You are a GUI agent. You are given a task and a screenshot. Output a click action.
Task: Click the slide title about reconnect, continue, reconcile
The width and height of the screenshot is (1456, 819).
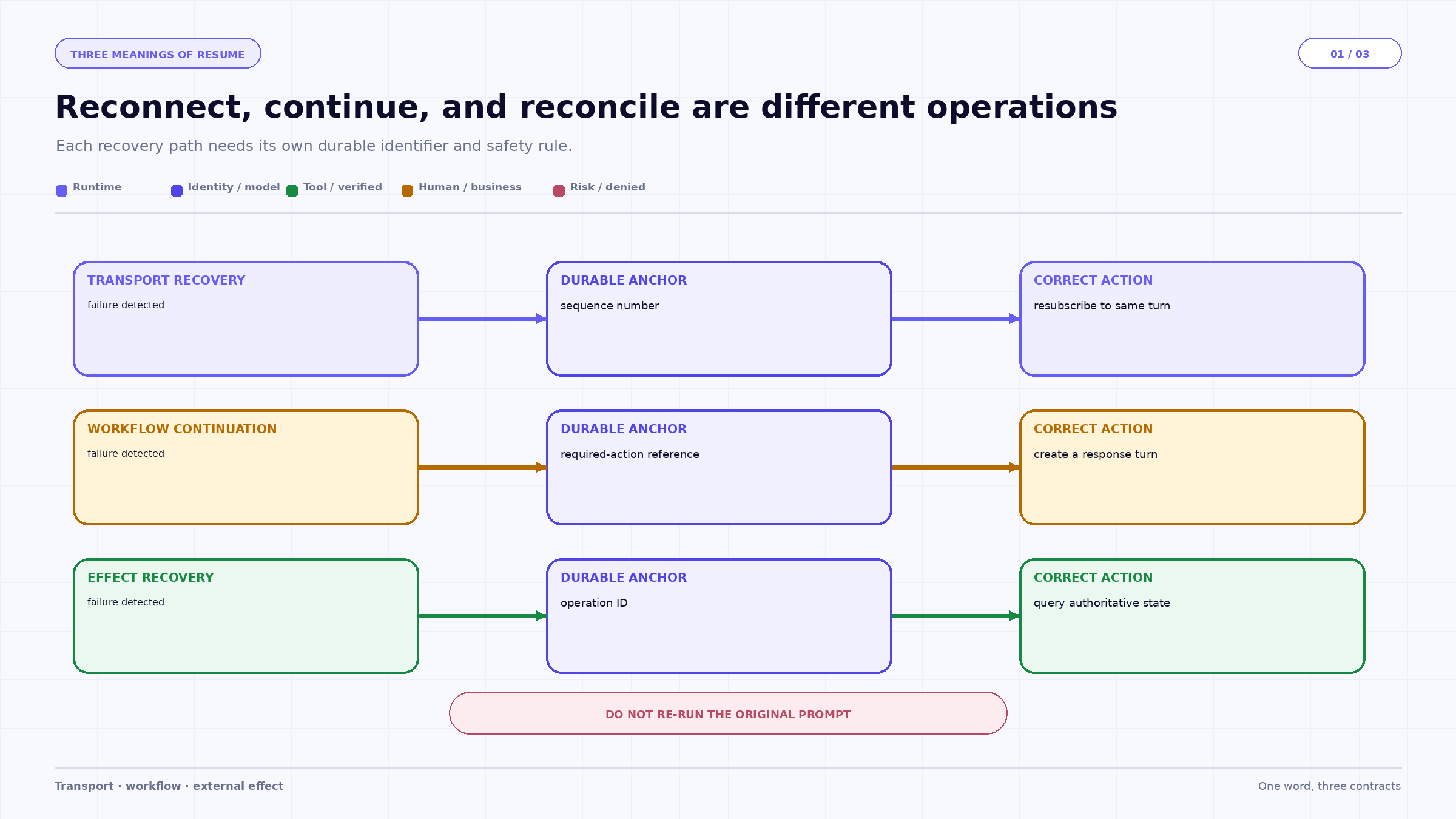tap(586, 107)
